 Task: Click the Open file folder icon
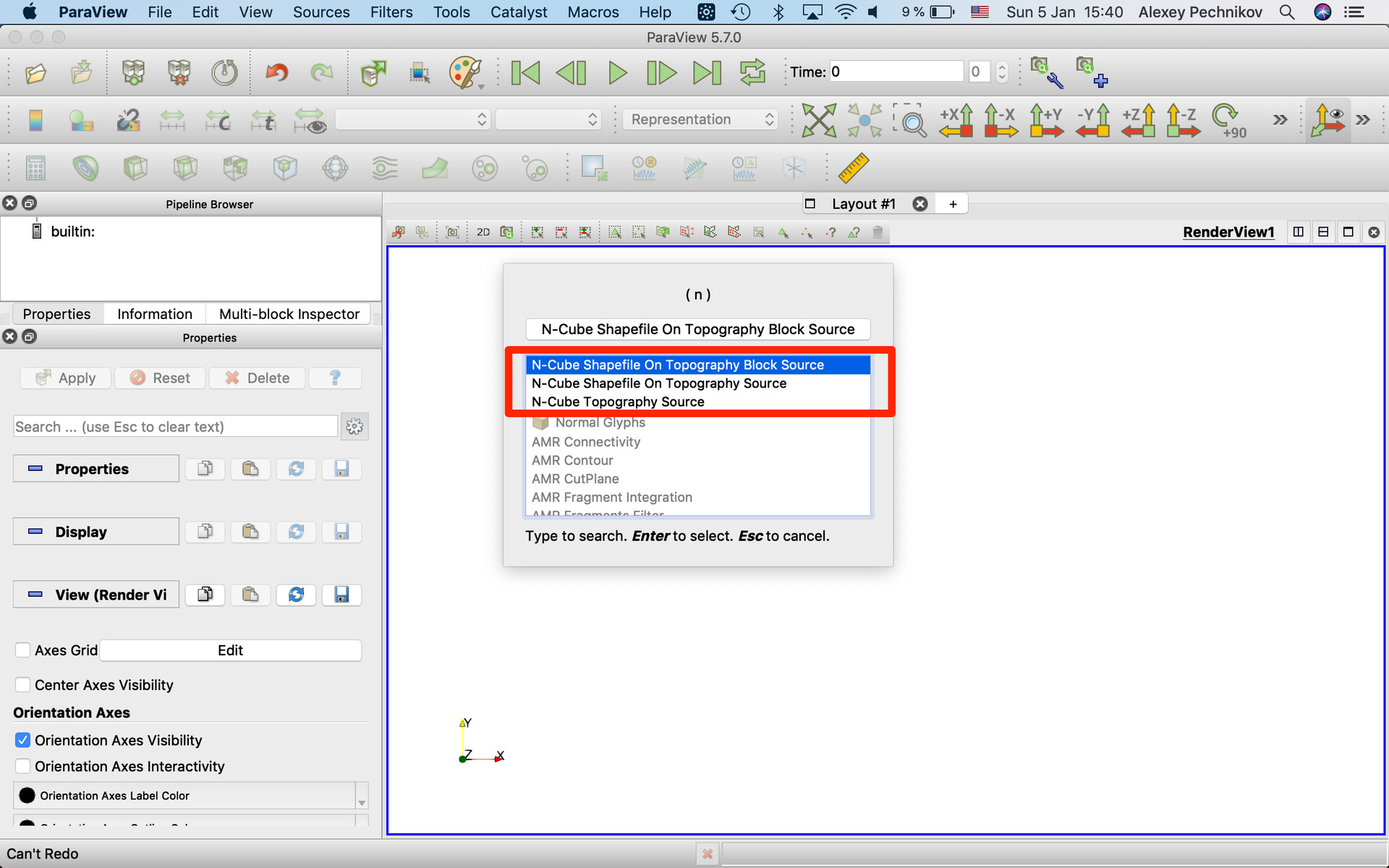pos(35,72)
